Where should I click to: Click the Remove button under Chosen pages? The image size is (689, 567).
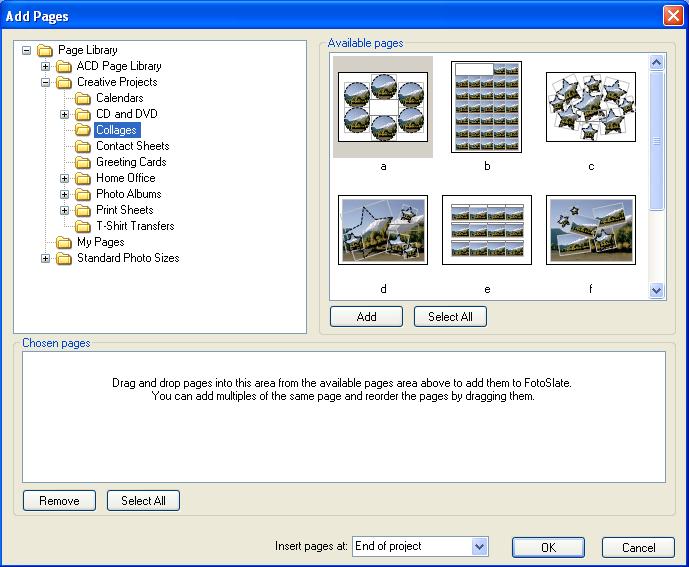[x=59, y=501]
